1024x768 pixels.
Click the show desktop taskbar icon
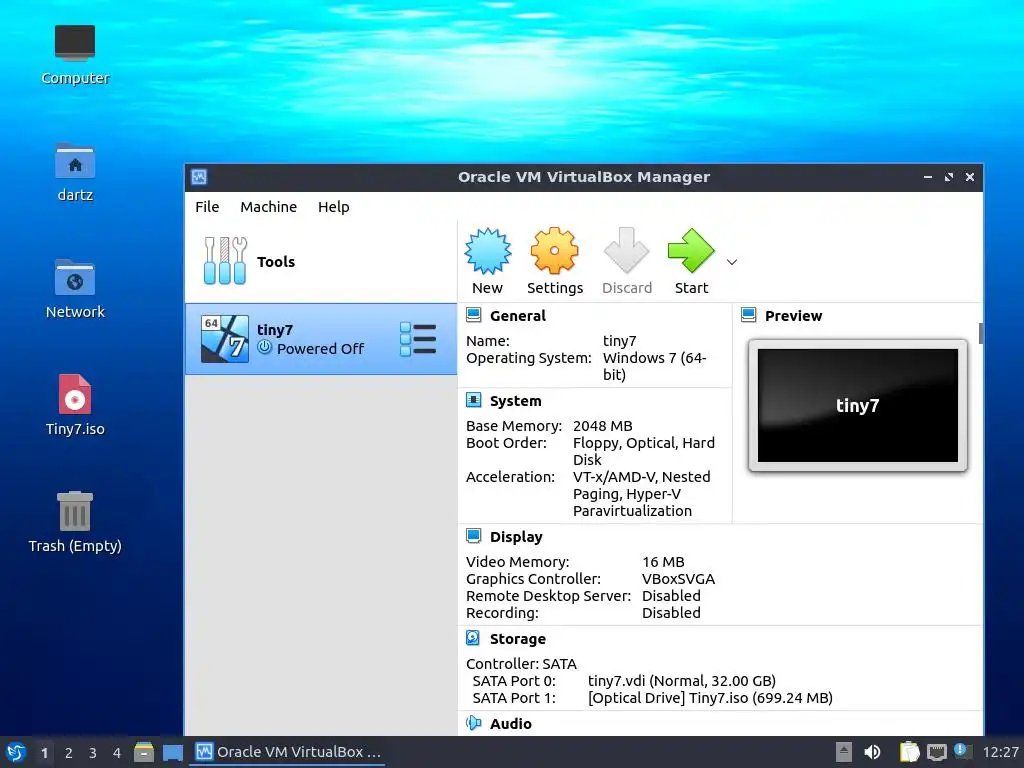pos(172,752)
